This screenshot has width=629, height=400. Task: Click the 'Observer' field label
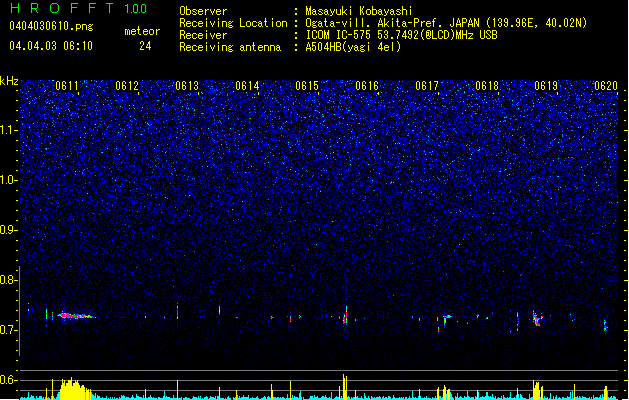coord(203,11)
